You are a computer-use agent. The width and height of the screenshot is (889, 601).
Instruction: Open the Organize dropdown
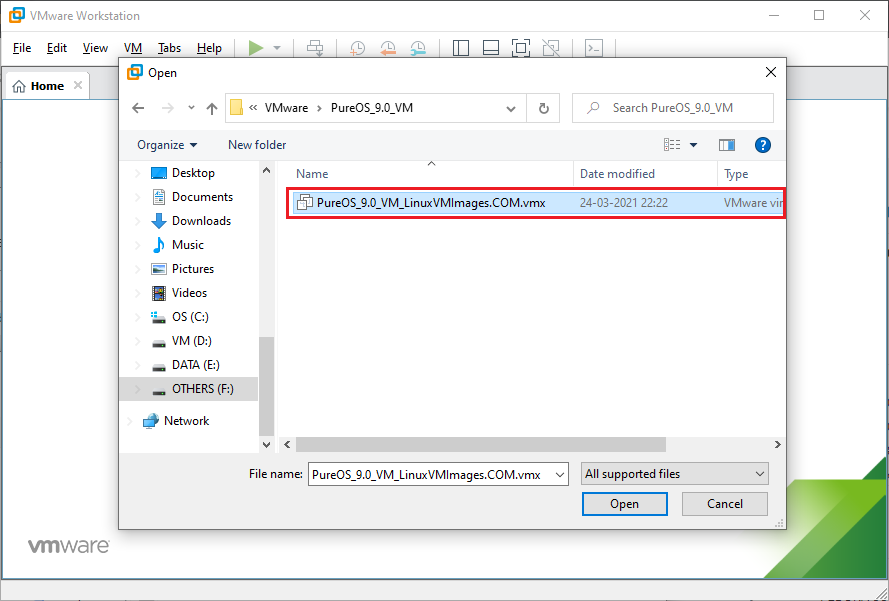(167, 145)
